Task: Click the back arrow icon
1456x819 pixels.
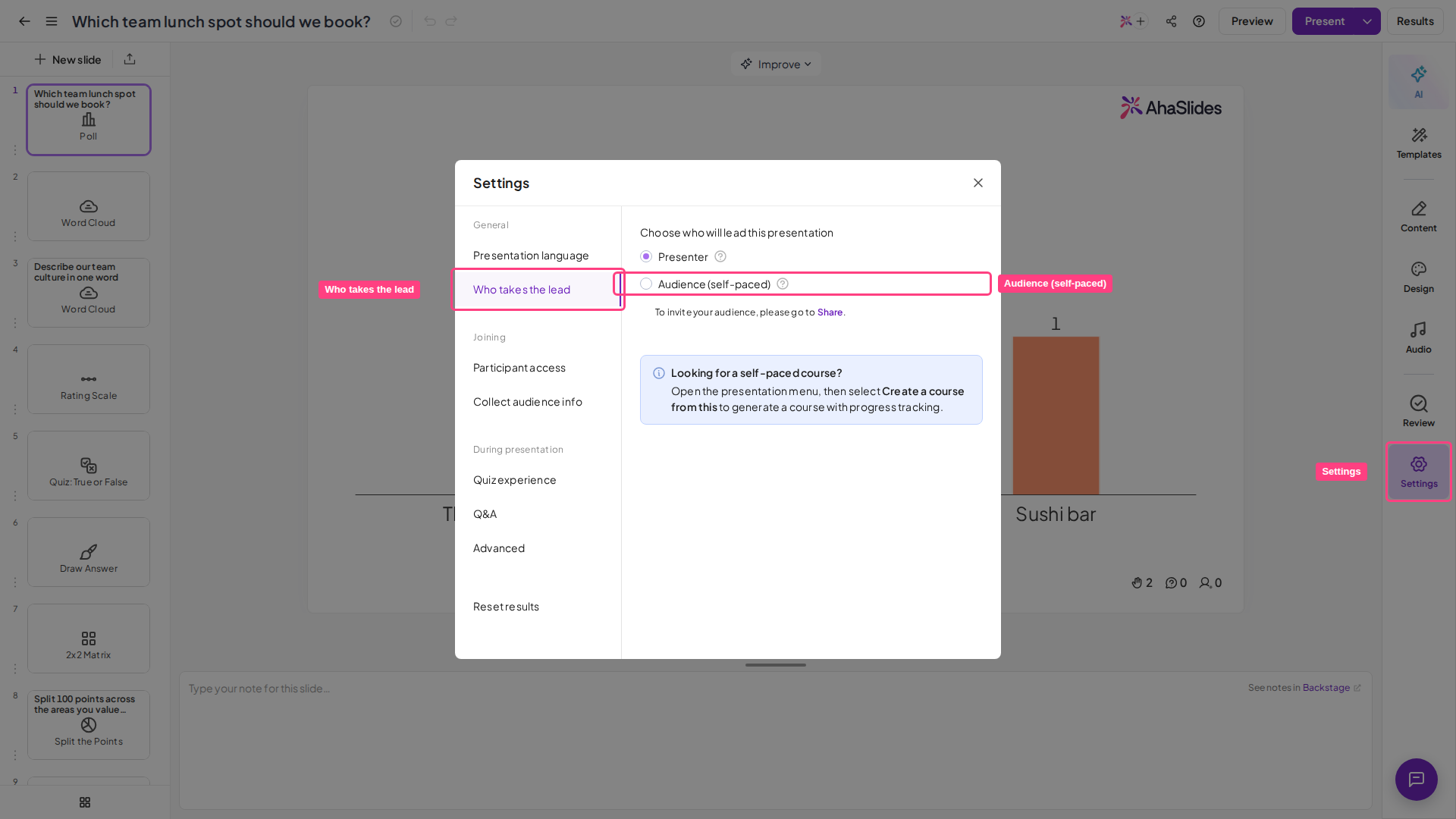Action: (24, 21)
